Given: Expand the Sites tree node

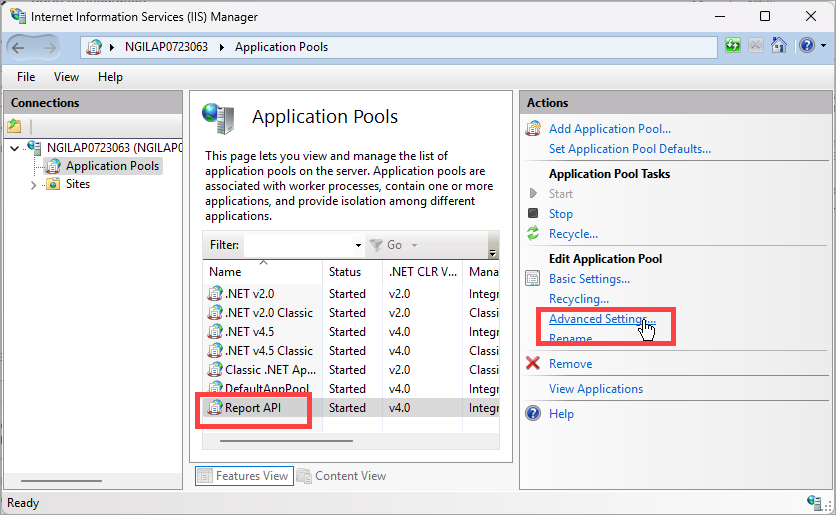Looking at the screenshot, I should [33, 185].
